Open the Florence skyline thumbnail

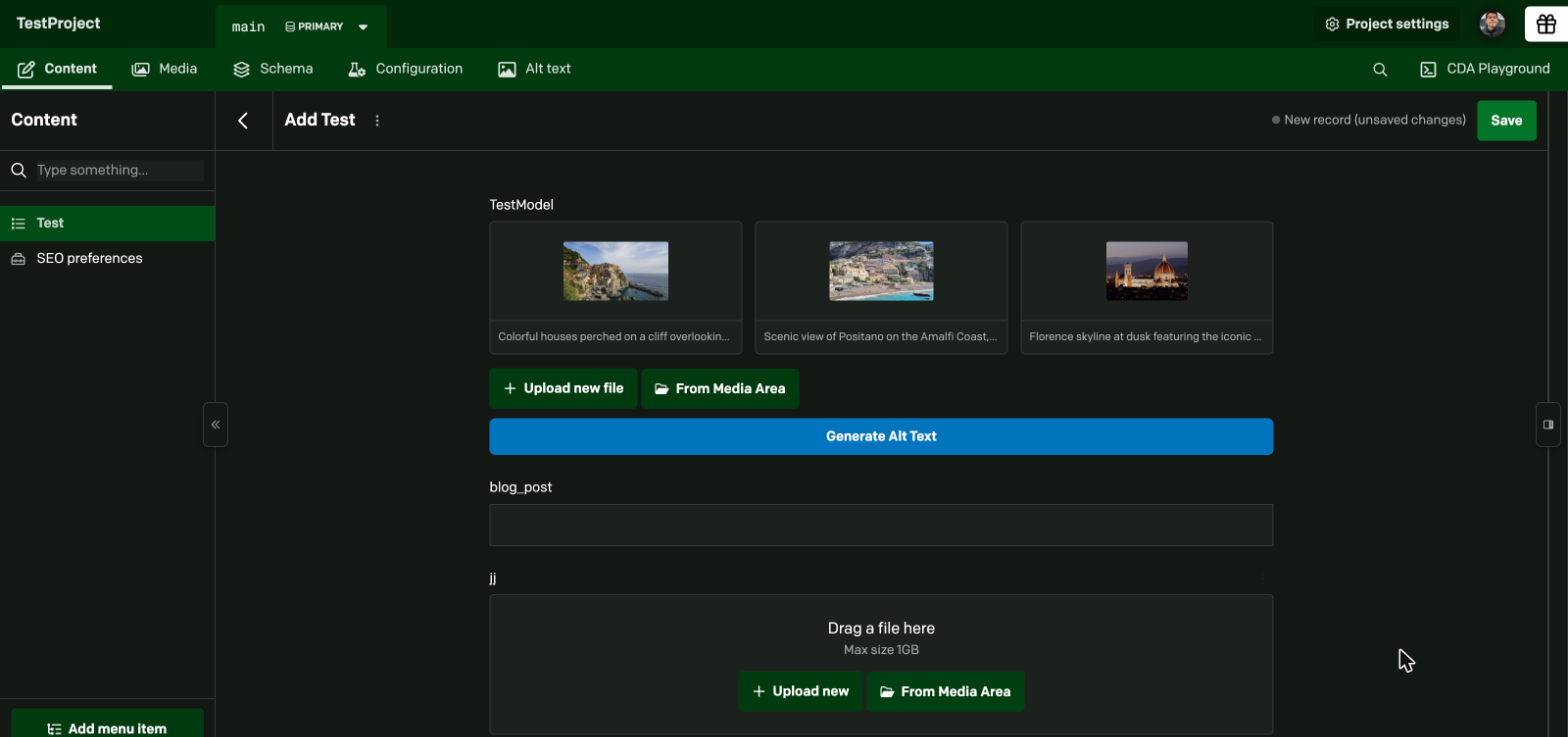[x=1147, y=271]
